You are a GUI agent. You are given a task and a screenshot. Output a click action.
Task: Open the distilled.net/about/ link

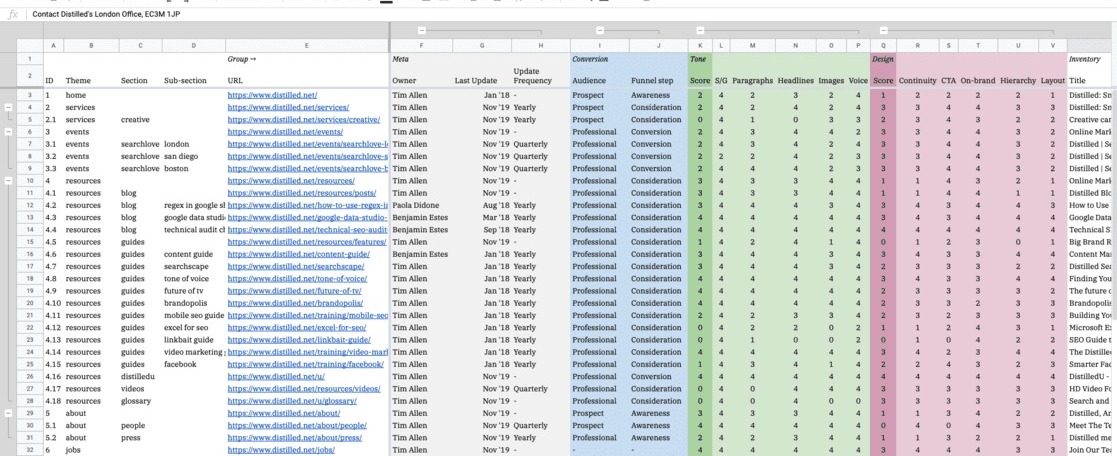pyautogui.click(x=284, y=413)
